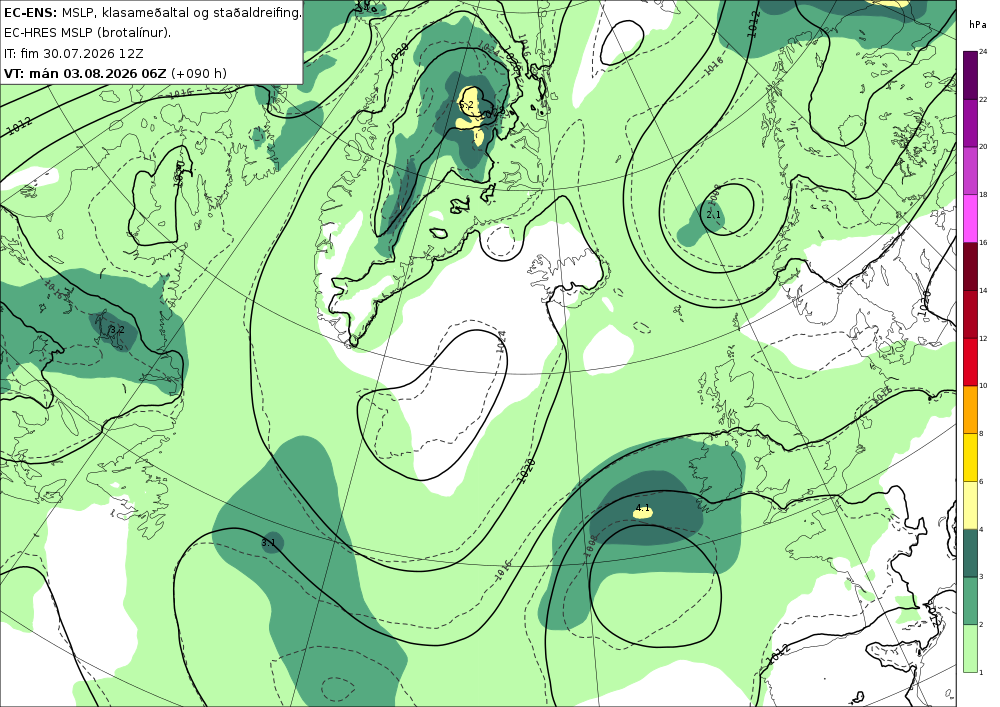Click the dark red 12–14 hPa legend swatch
The image size is (1000, 707).
coord(971,314)
